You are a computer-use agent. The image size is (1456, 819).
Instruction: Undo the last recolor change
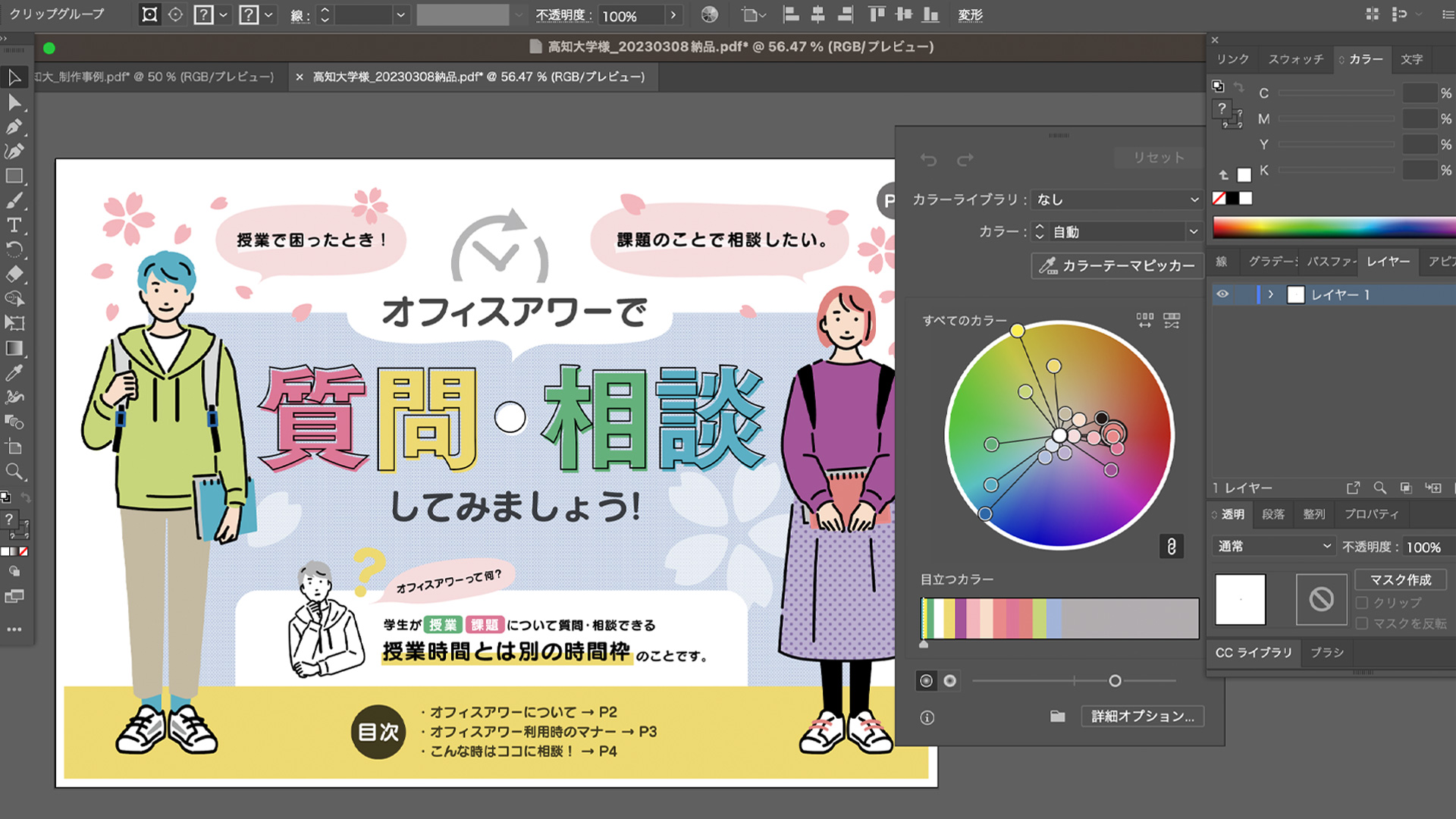tap(929, 159)
